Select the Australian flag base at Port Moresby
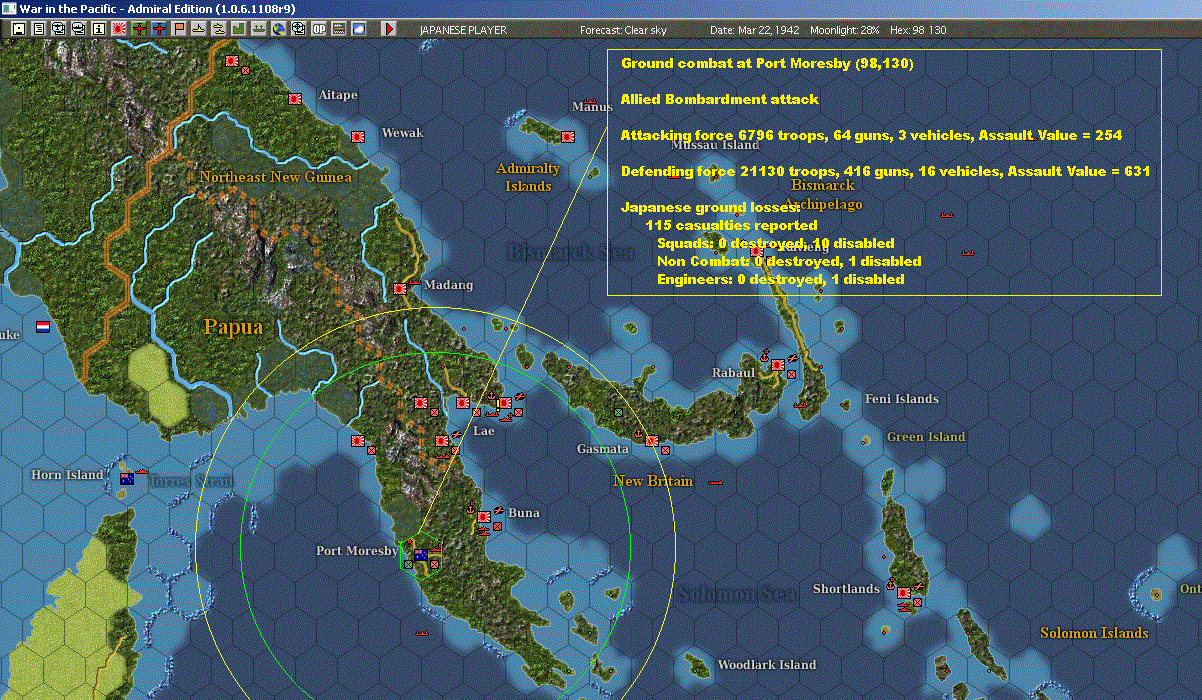The height and width of the screenshot is (700, 1202). 421,555
